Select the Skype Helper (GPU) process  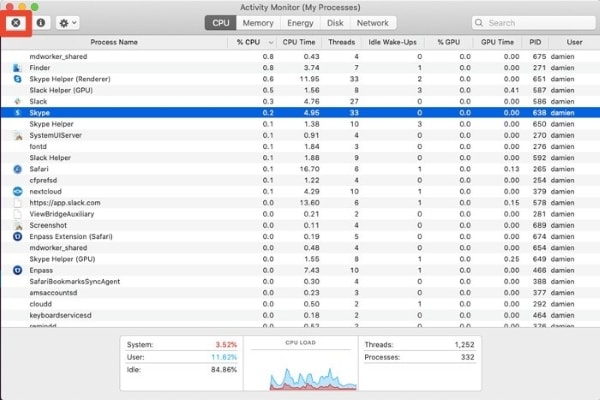tap(300, 259)
